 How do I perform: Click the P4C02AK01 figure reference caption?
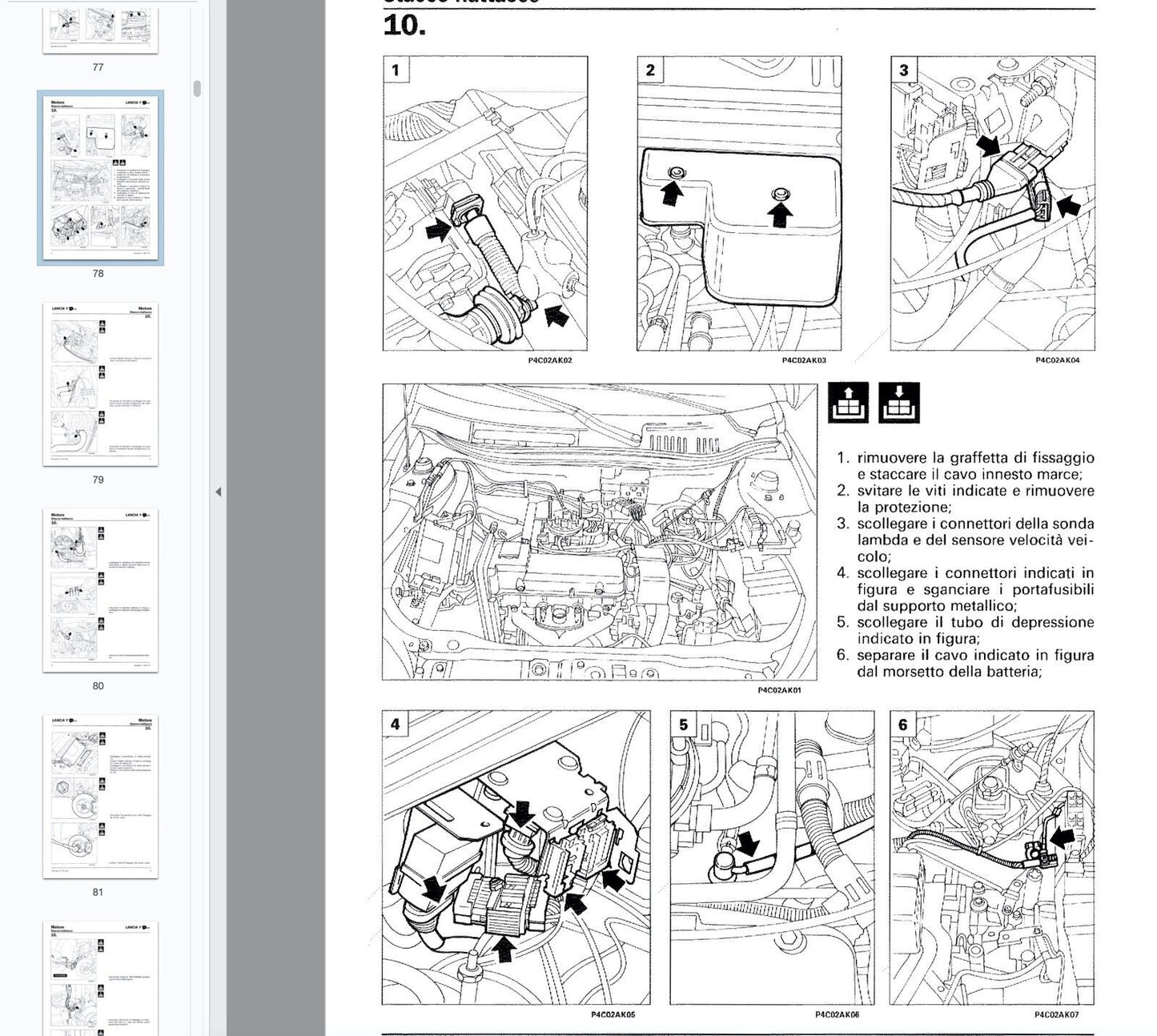tap(778, 690)
